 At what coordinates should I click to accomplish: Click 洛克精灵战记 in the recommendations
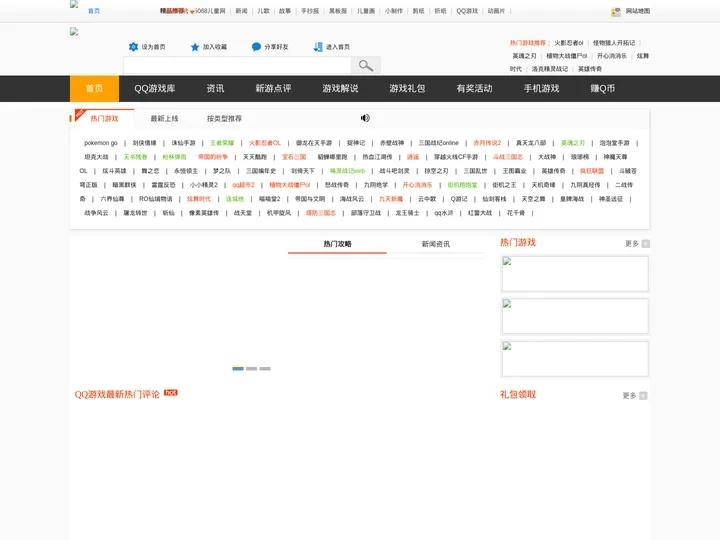[x=550, y=69]
